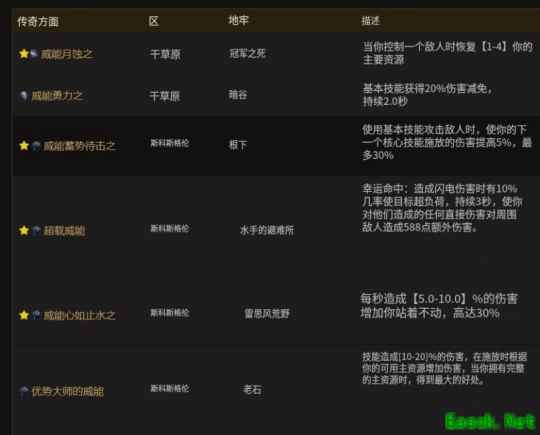Select the 水手的避难所 dungeon cell
The height and width of the screenshot is (435, 540).
267,230
